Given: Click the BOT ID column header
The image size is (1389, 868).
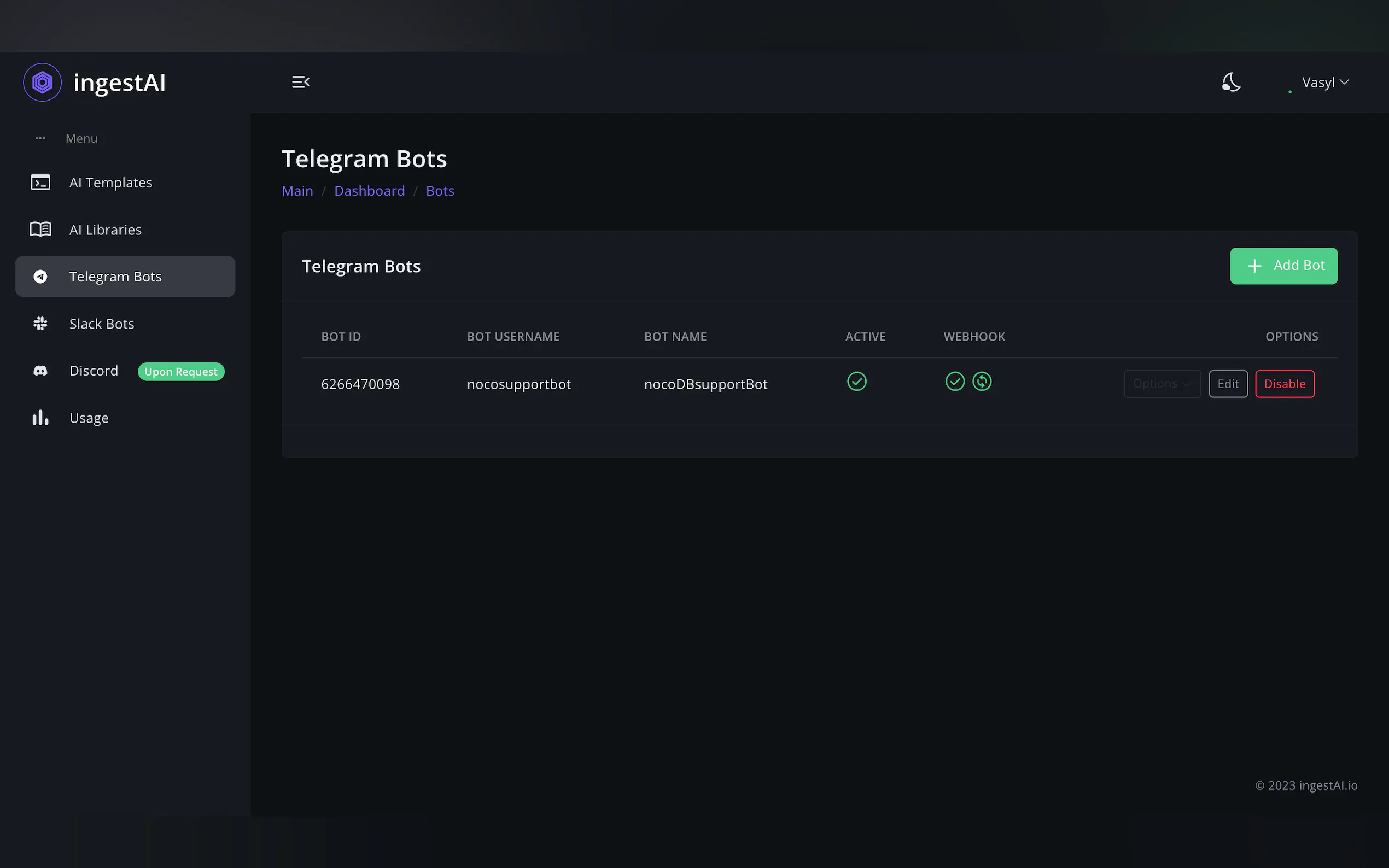Looking at the screenshot, I should [341, 336].
